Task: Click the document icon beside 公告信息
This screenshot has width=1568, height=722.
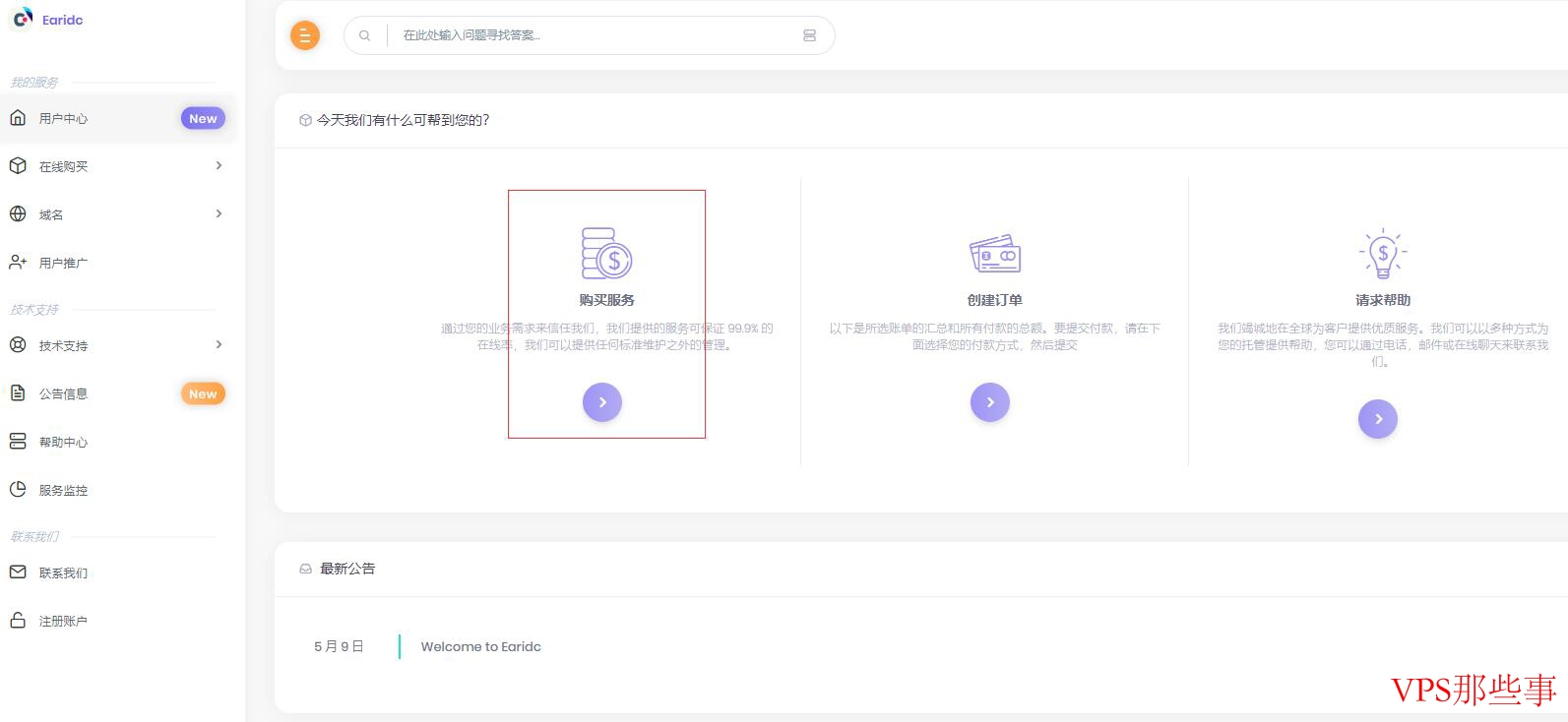Action: (x=18, y=392)
